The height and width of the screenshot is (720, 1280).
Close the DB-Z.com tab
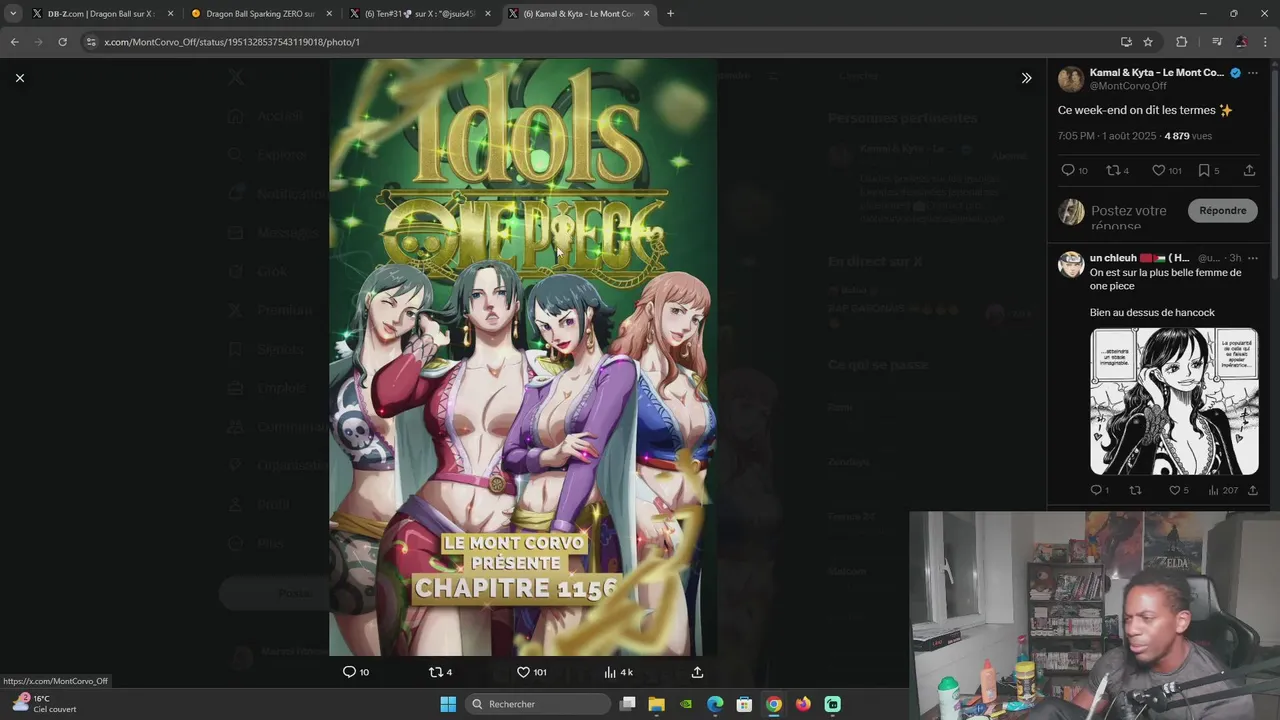[x=170, y=14]
